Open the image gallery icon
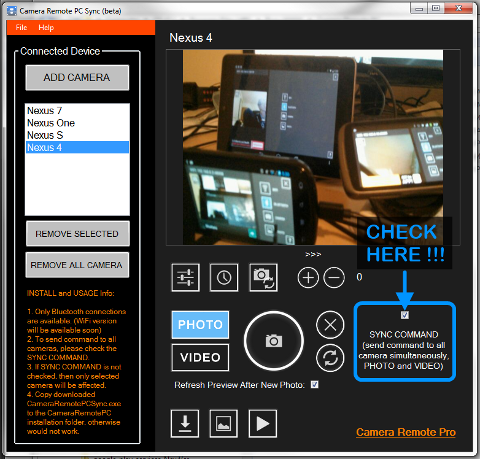Image resolution: width=480 pixels, height=459 pixels. pyautogui.click(x=224, y=424)
